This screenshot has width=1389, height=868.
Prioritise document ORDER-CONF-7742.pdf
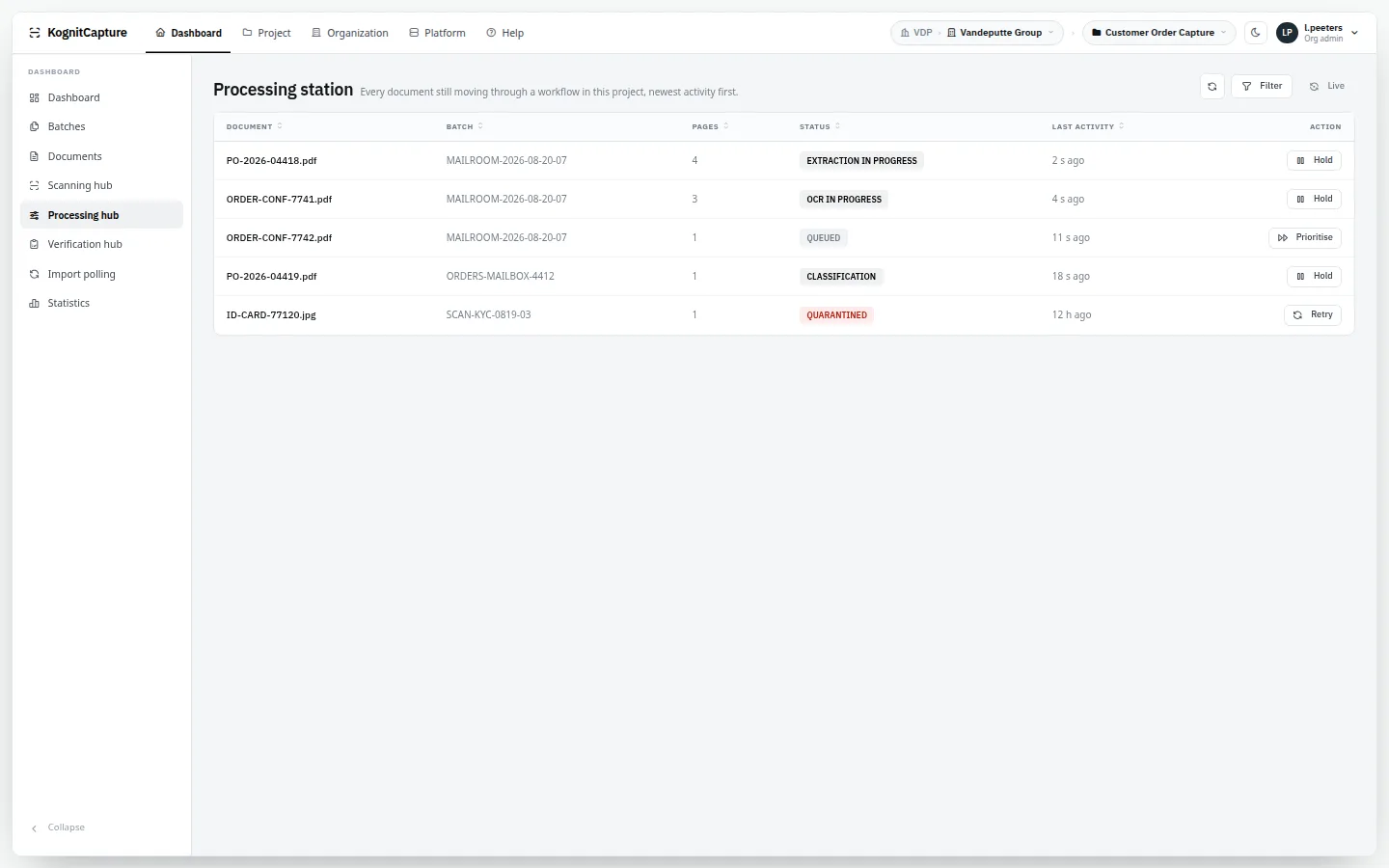[x=1305, y=237]
